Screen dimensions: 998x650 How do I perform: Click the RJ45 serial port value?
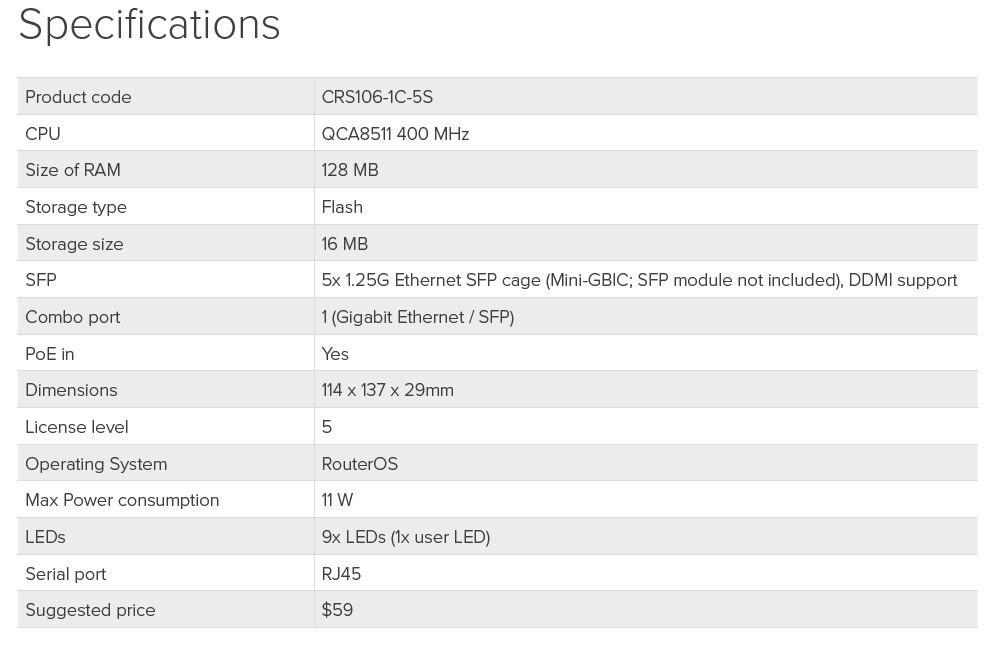(341, 574)
